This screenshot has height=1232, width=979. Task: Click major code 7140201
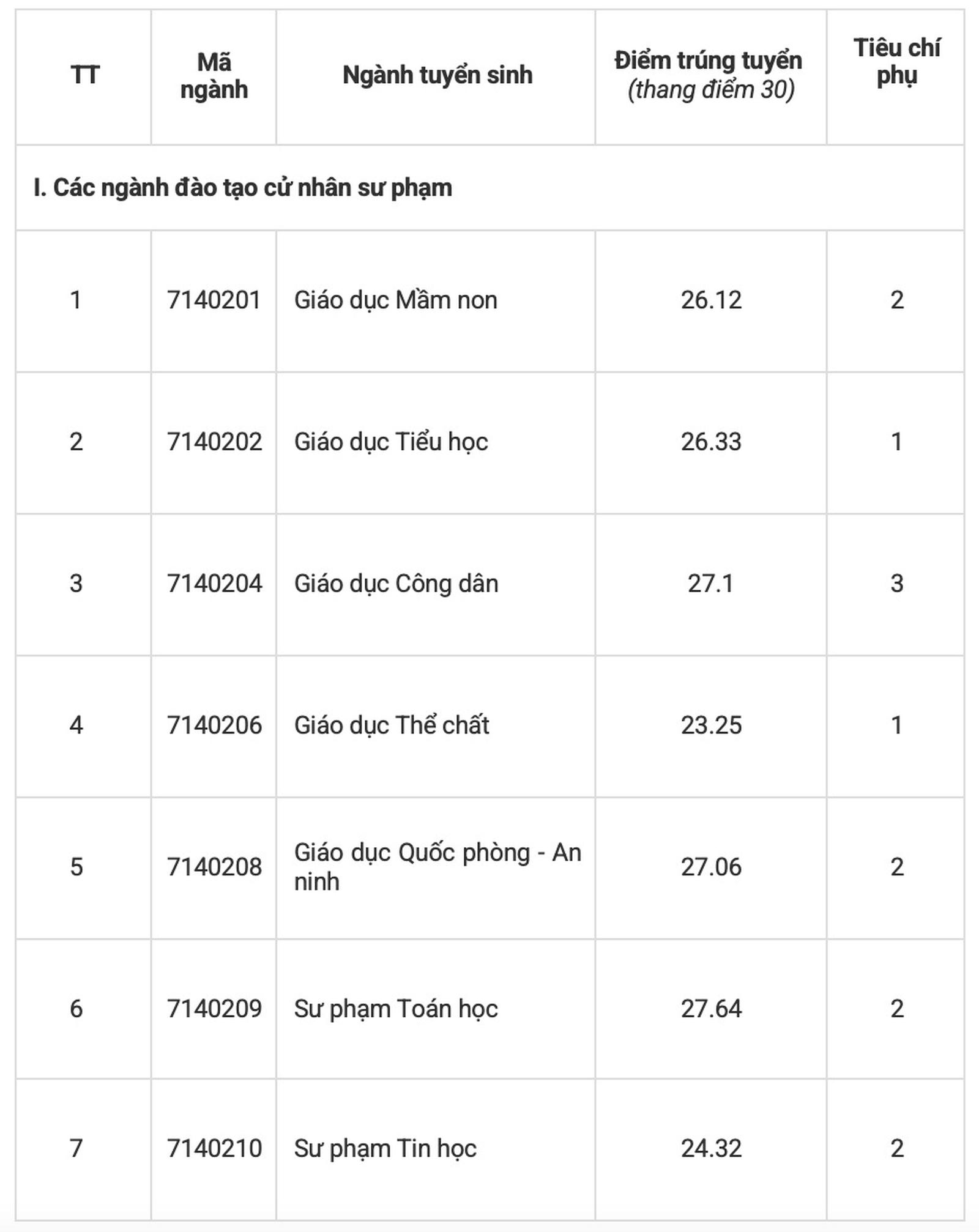(x=214, y=300)
